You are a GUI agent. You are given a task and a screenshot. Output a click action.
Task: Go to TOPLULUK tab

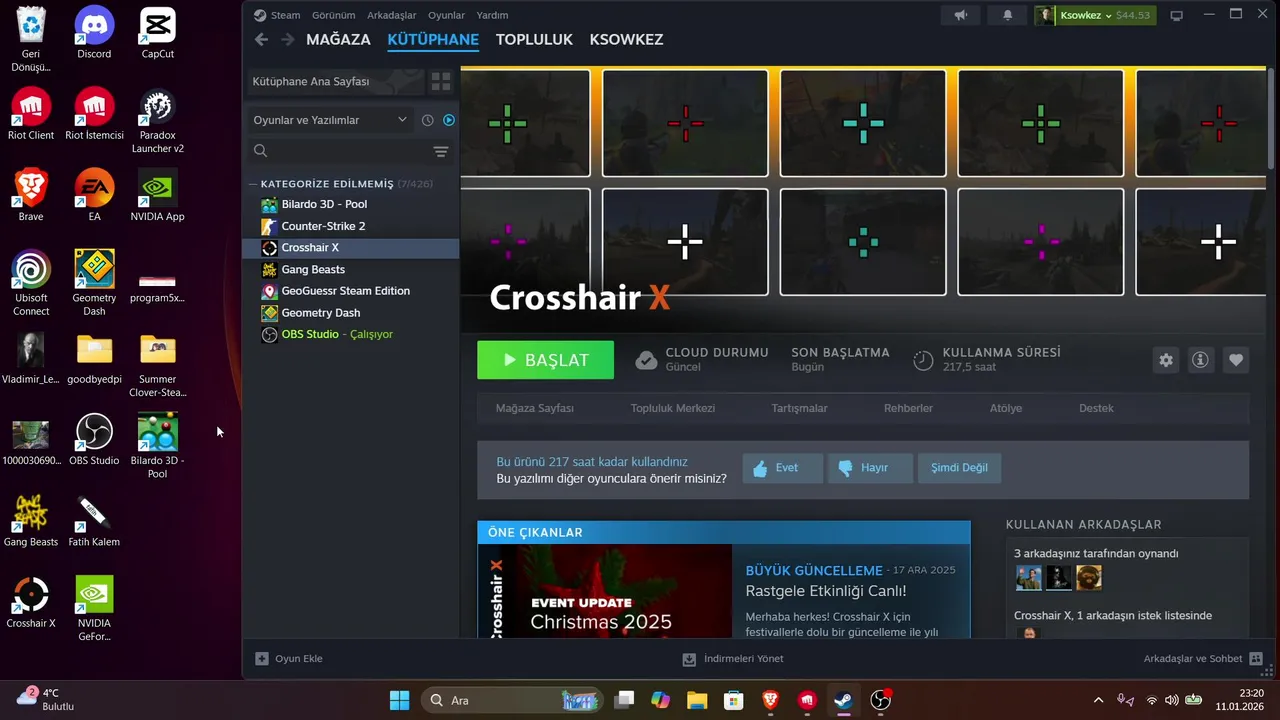[534, 39]
